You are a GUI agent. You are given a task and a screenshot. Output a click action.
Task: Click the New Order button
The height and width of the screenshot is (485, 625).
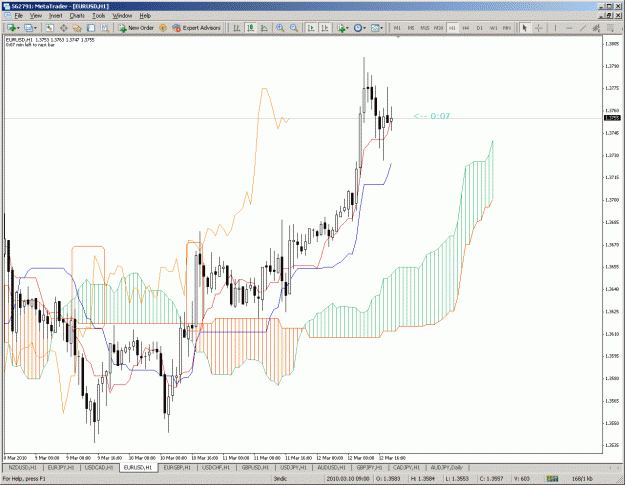pyautogui.click(x=136, y=28)
